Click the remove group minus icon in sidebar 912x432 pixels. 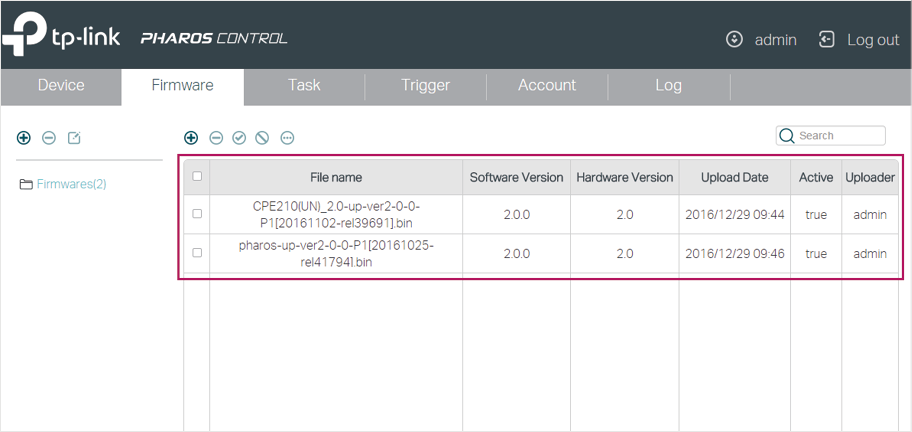49,138
